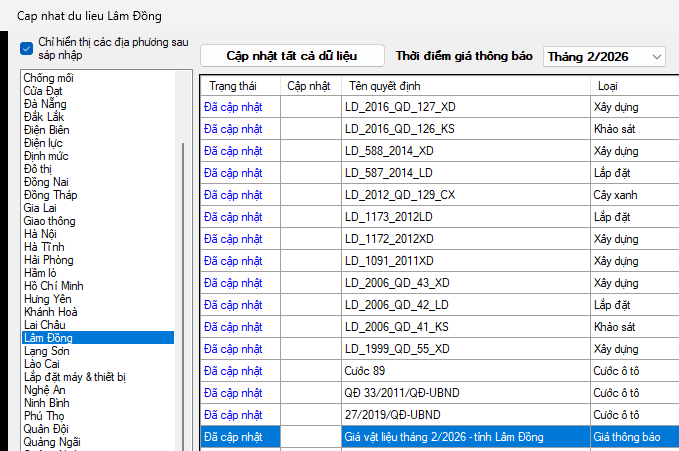This screenshot has width=679, height=451.
Task: Click the Cập nhật tất cả dữ liệu button
Action: [x=292, y=56]
